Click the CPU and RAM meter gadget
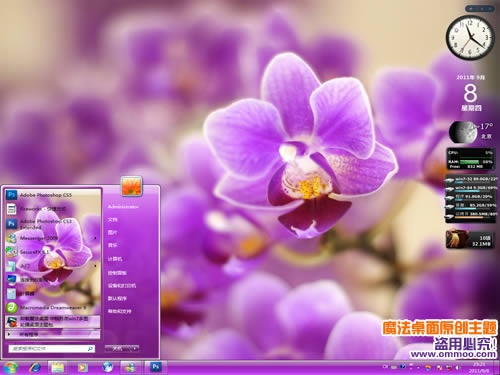Viewport: 500px width, 375px height. (470, 159)
